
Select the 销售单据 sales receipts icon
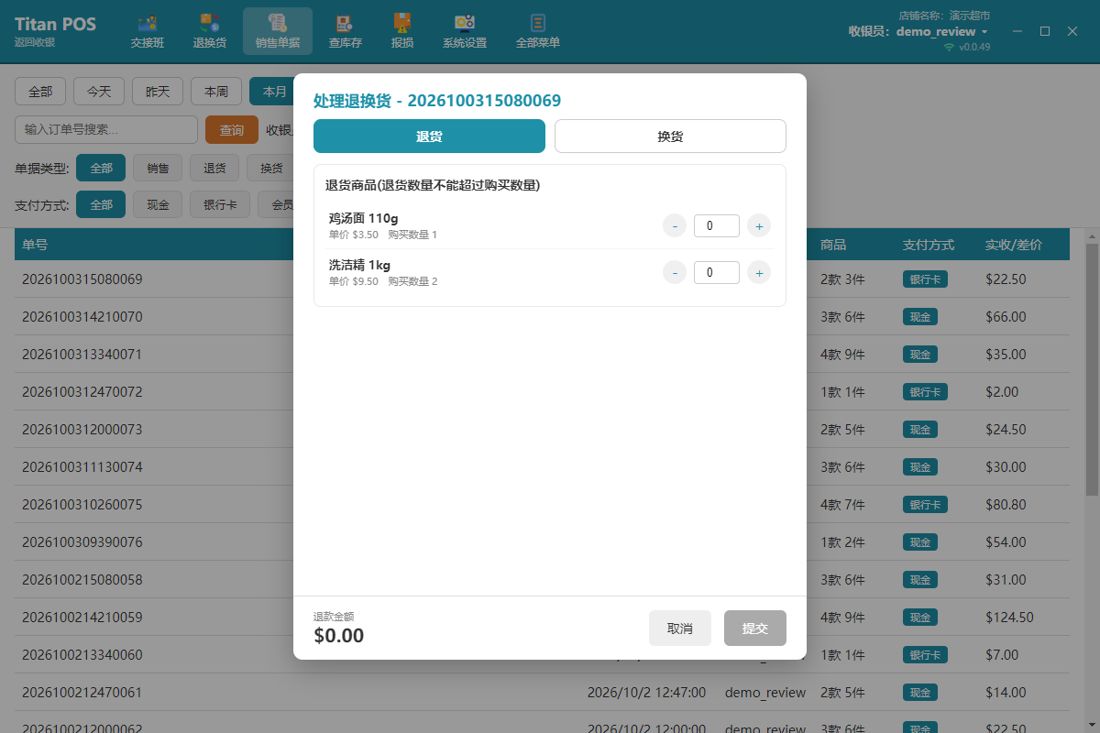[x=278, y=32]
